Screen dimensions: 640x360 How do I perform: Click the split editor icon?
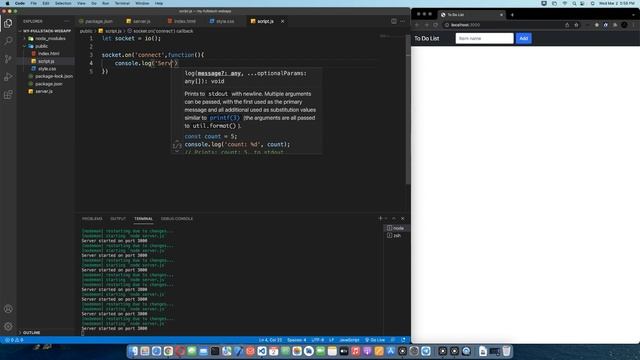click(x=394, y=21)
